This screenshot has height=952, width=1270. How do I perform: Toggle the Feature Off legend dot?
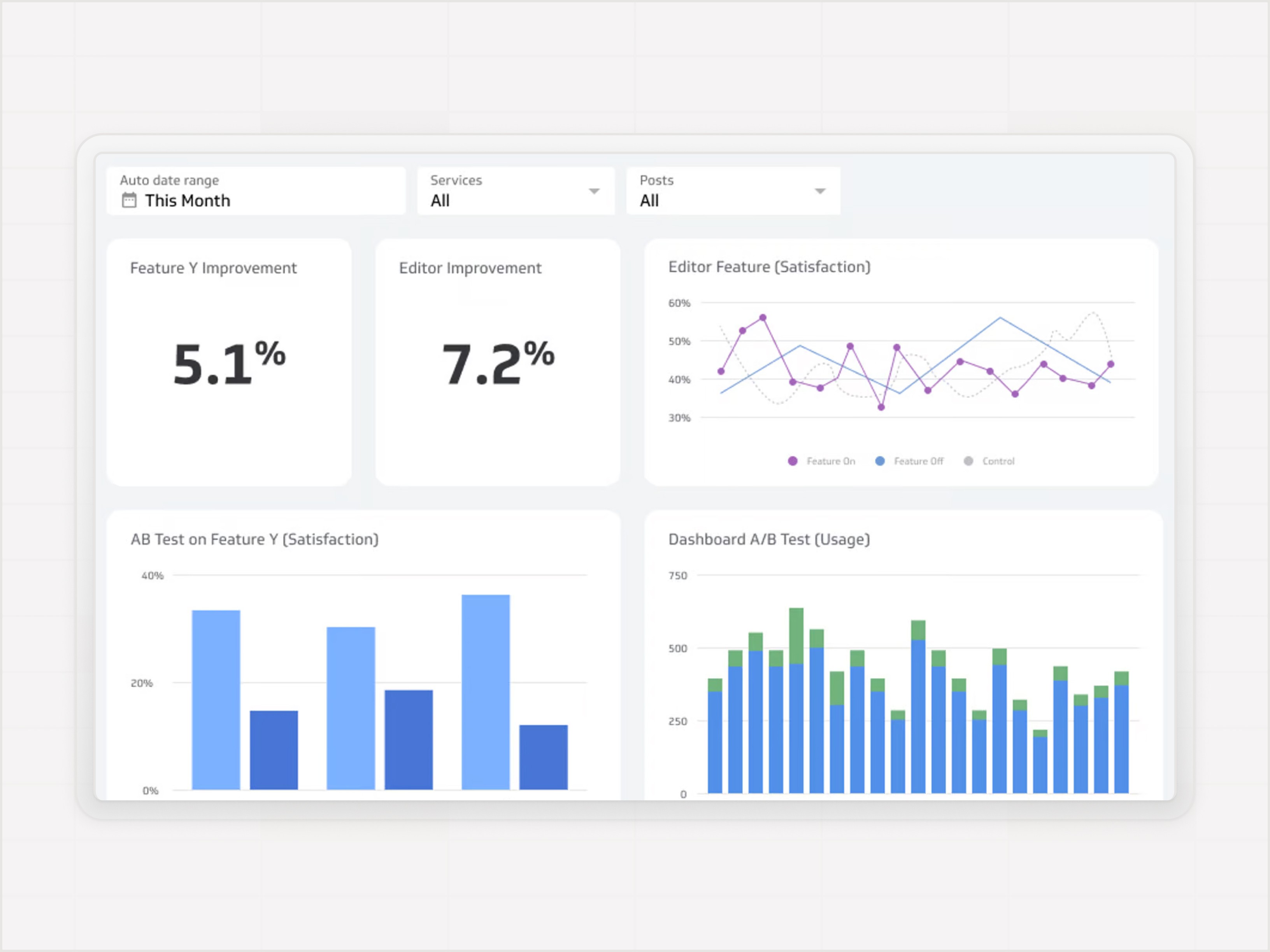[x=880, y=461]
